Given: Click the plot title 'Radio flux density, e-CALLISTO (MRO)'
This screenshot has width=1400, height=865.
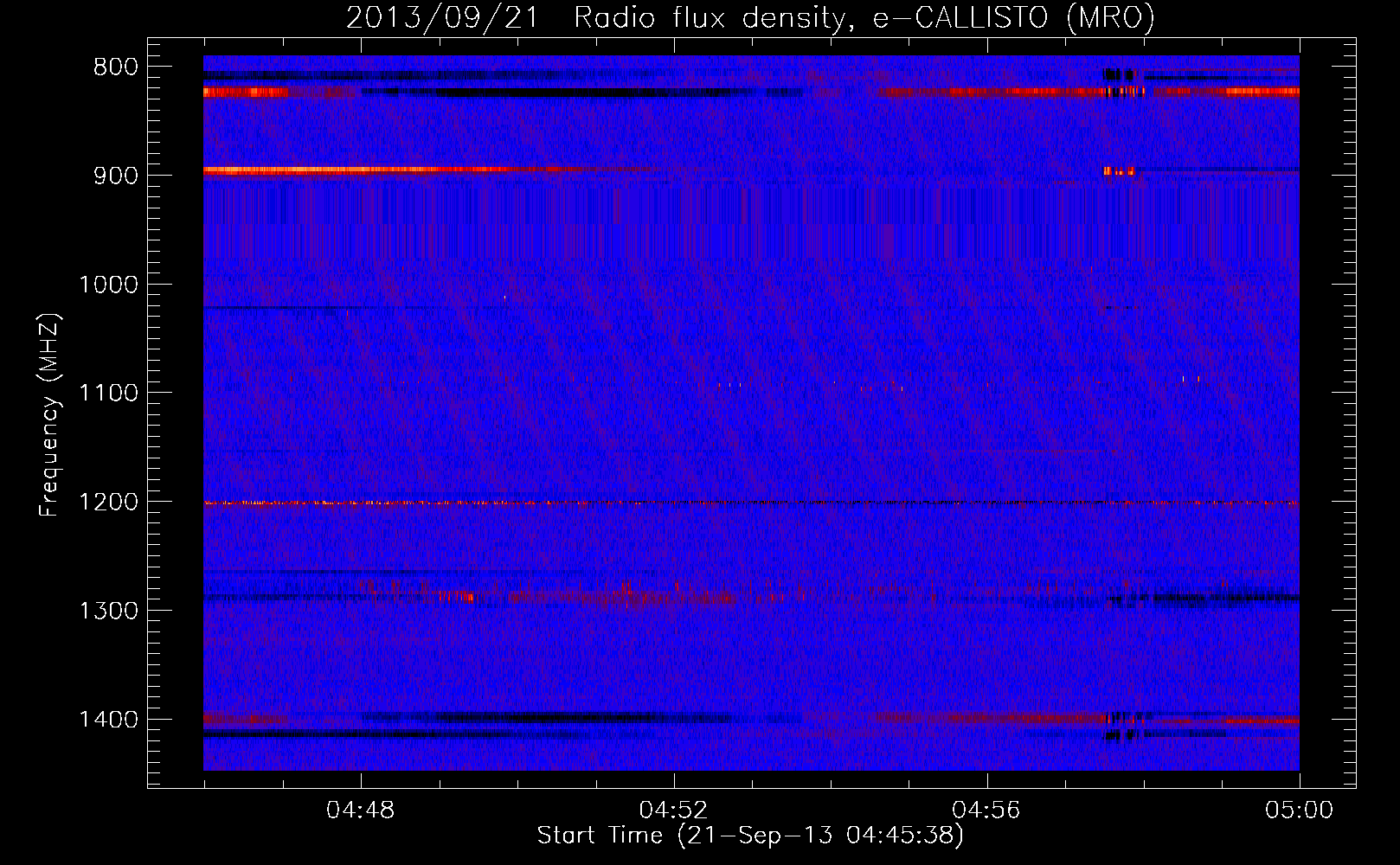Looking at the screenshot, I should tap(864, 17).
